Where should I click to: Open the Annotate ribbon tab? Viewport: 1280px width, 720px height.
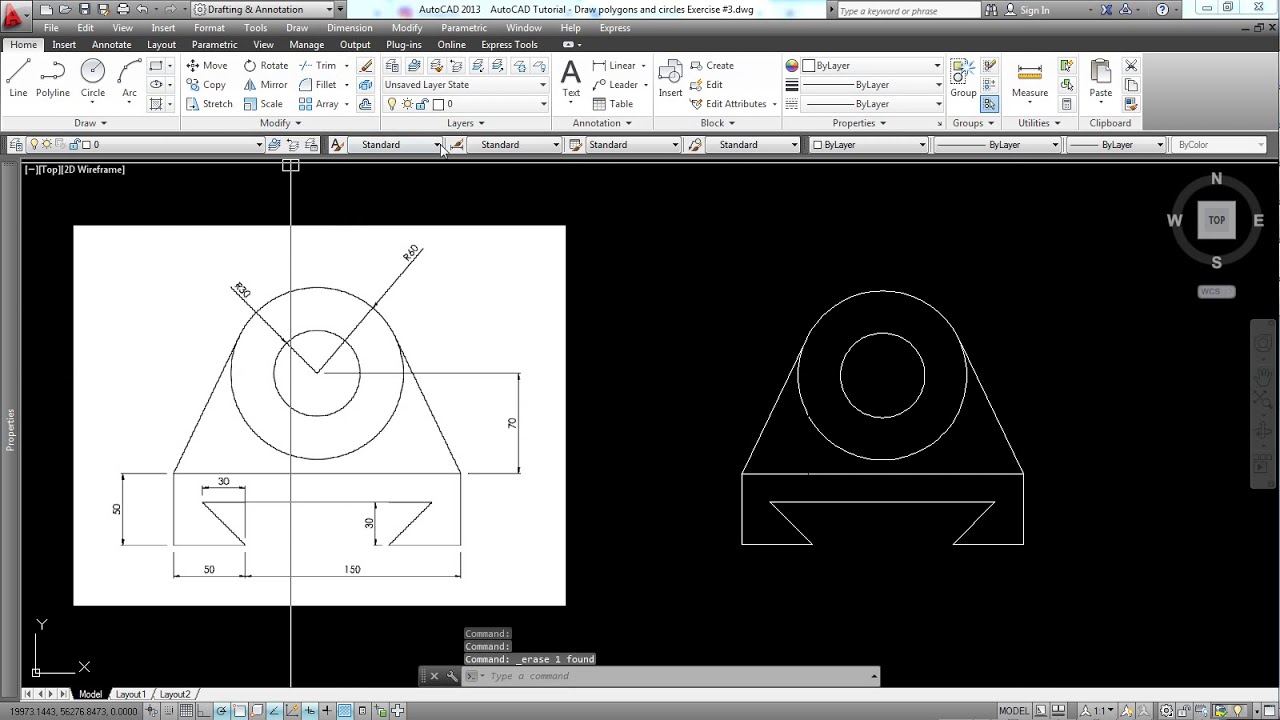(111, 45)
